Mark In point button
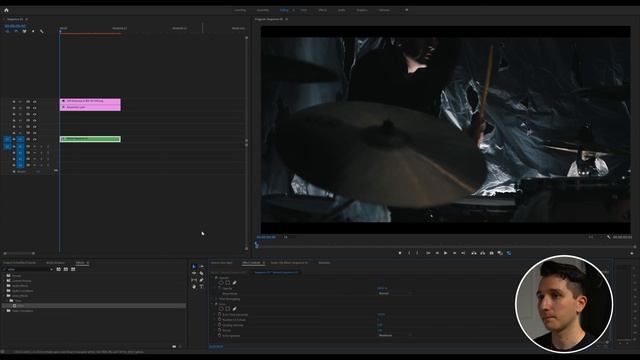The width and height of the screenshot is (640, 360). pos(409,253)
